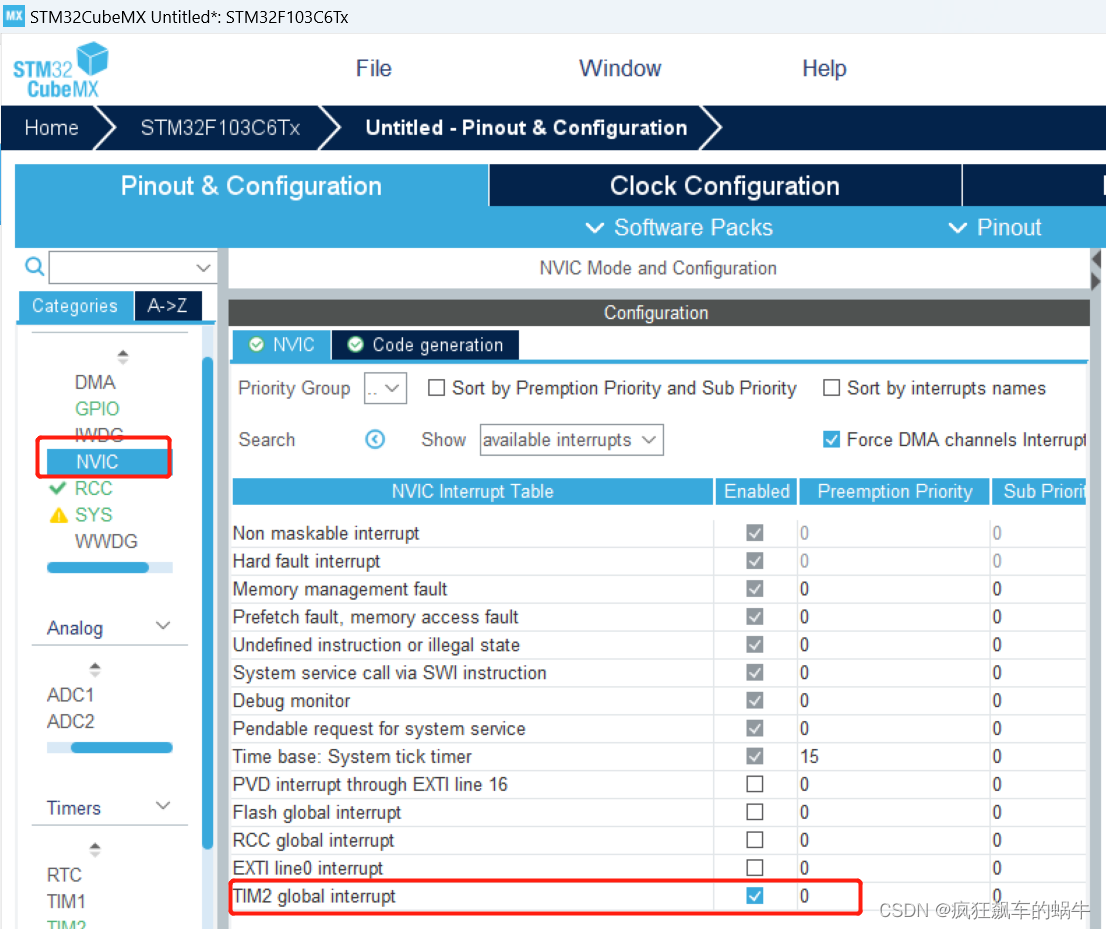
Task: Go to Home breadcrumb
Action: tap(51, 128)
